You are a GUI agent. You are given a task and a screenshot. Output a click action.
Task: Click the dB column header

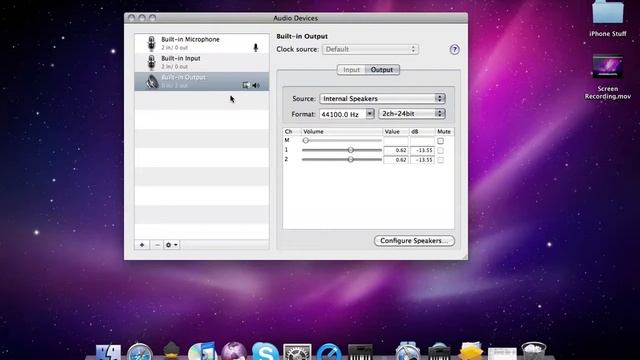(x=422, y=131)
